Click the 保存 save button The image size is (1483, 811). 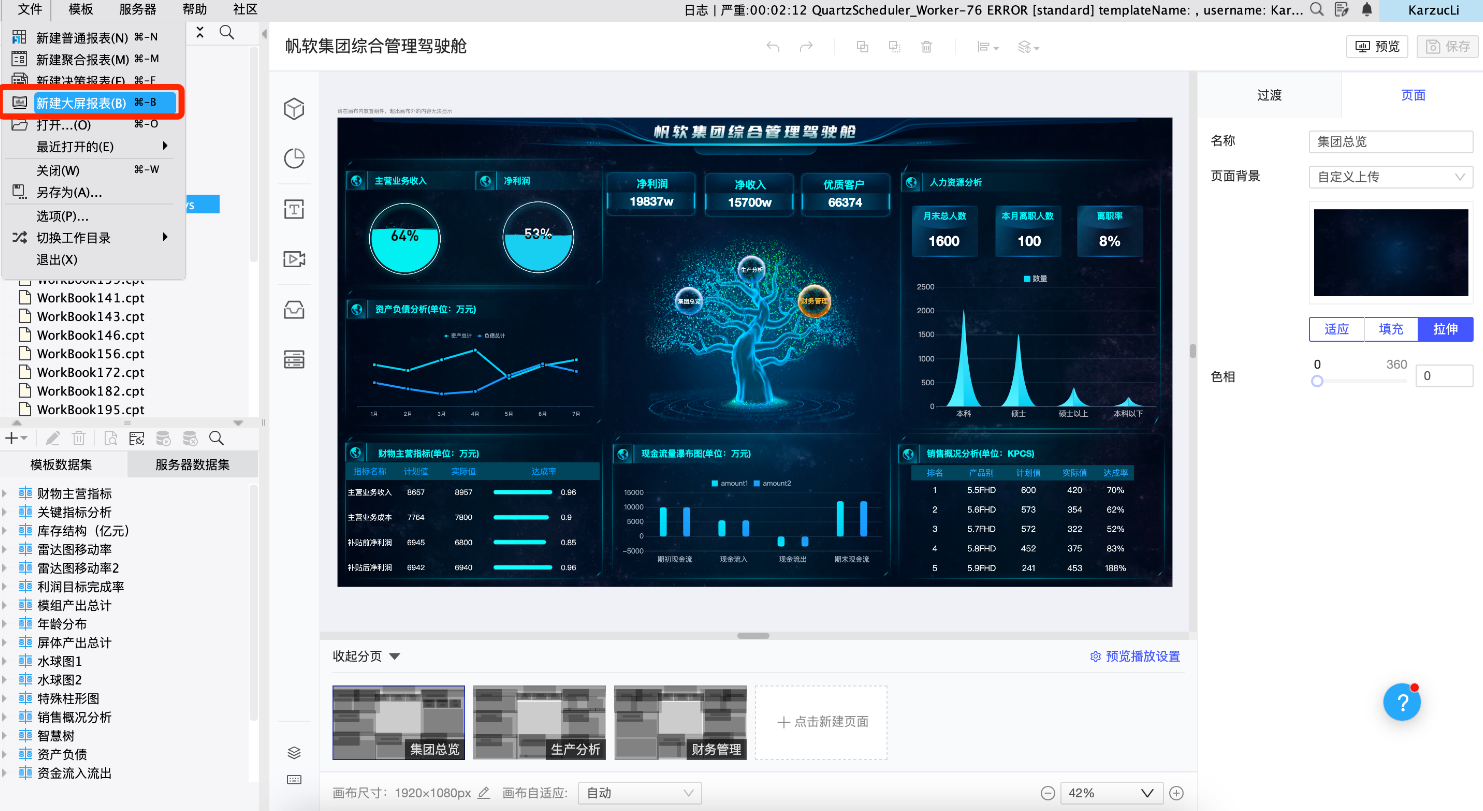1448,47
